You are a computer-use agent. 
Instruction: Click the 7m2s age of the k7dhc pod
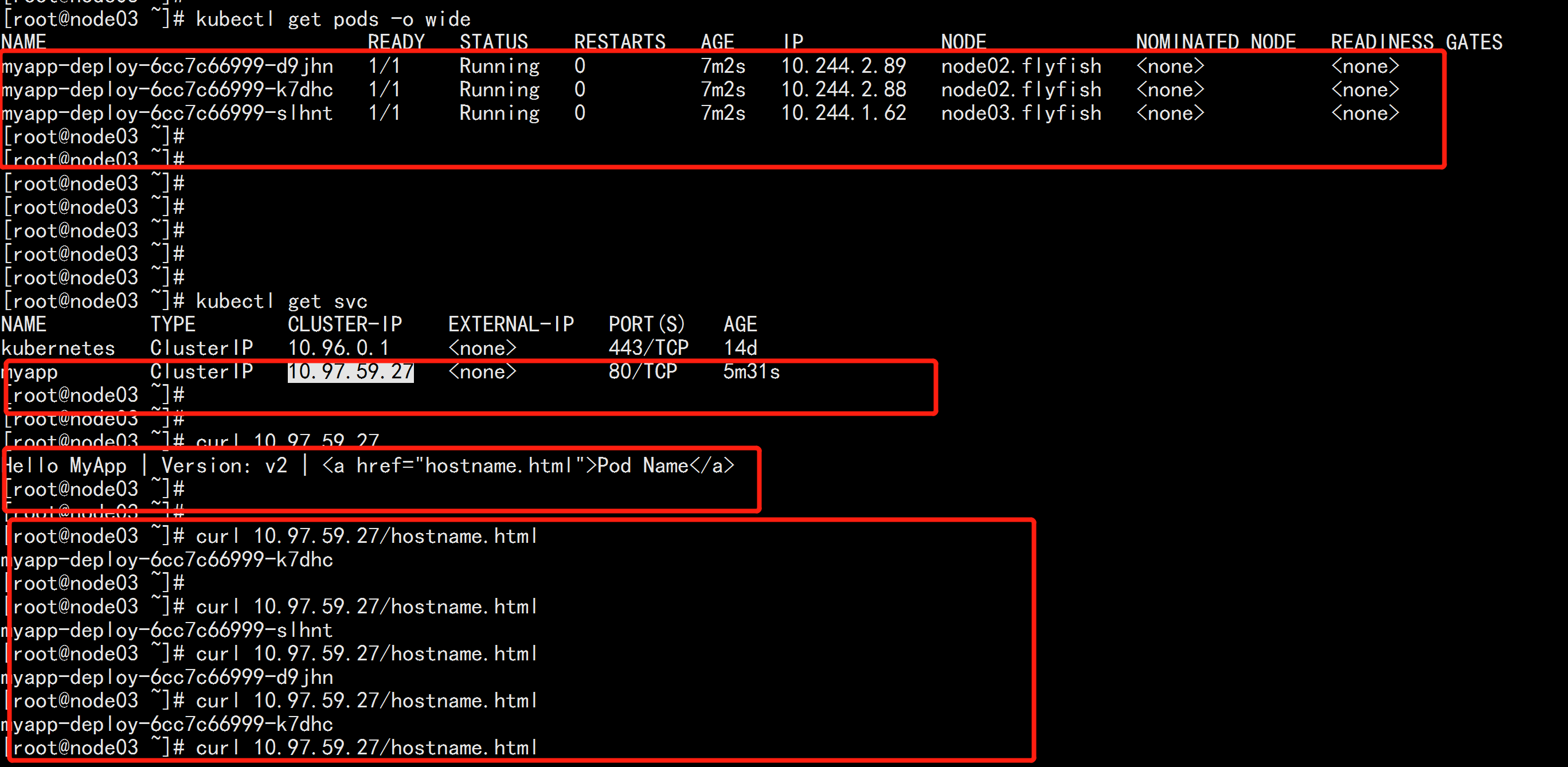722,89
